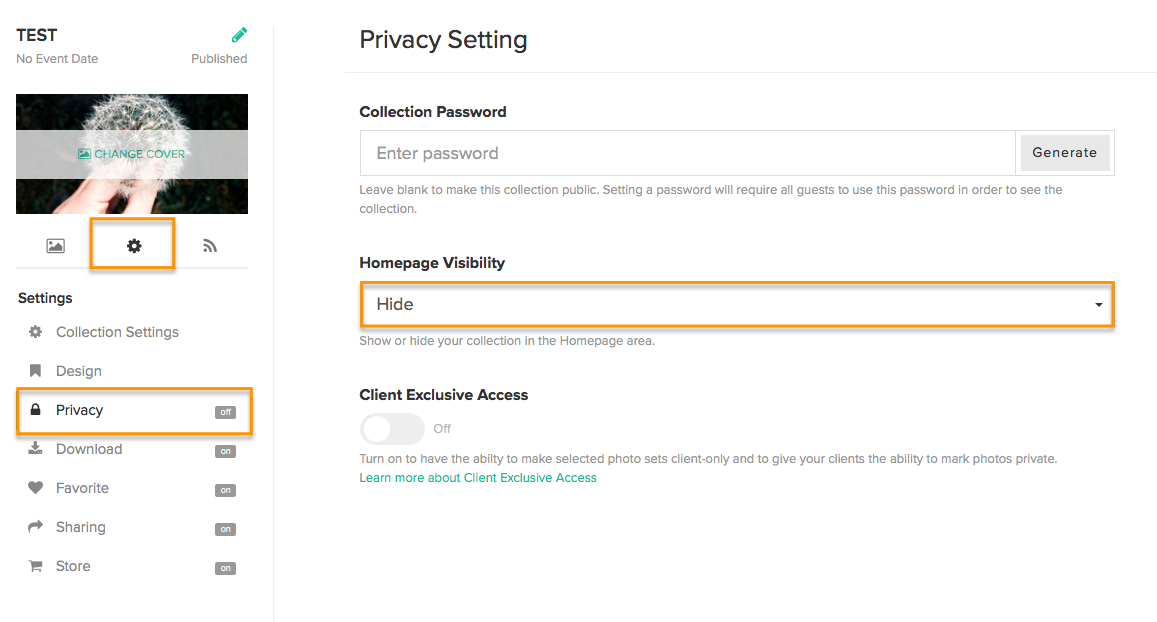Open the Sharing settings menu item
Screen dimensions: 1157x622
(x=134, y=527)
